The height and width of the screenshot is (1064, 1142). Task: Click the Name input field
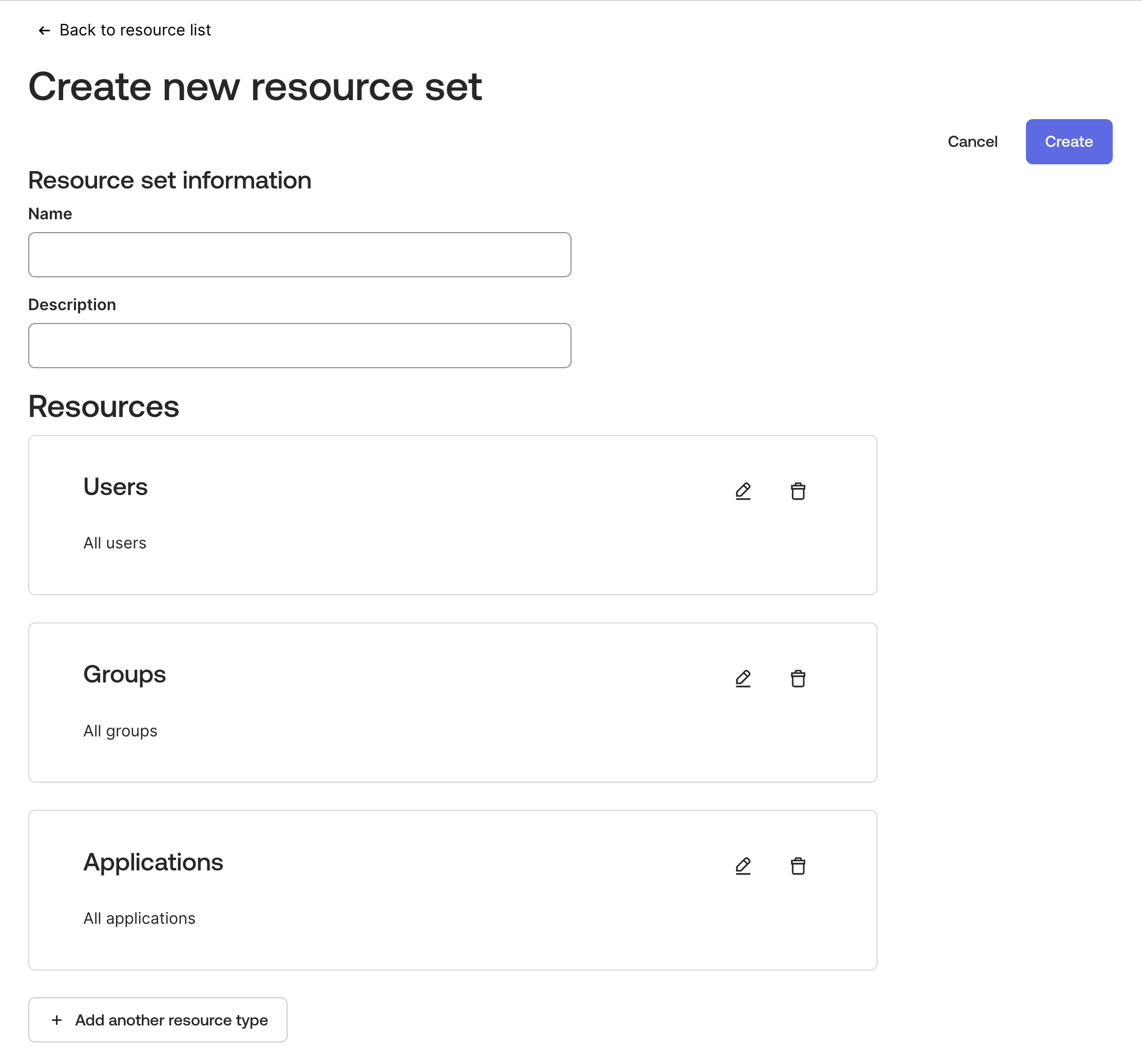(299, 255)
